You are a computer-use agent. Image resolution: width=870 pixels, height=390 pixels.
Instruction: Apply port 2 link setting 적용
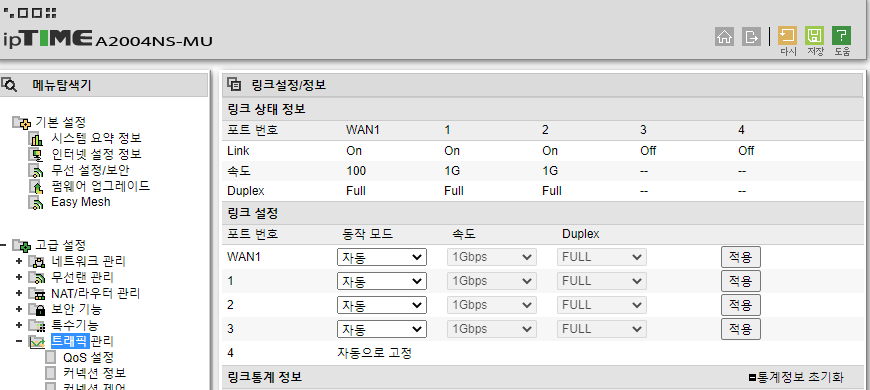point(741,305)
